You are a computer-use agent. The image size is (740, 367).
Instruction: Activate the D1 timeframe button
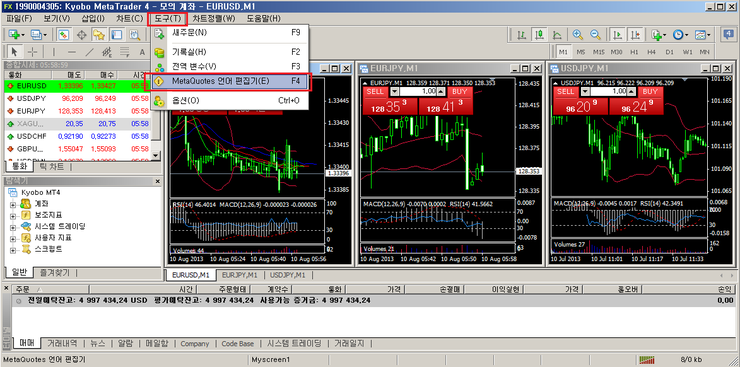(669, 52)
